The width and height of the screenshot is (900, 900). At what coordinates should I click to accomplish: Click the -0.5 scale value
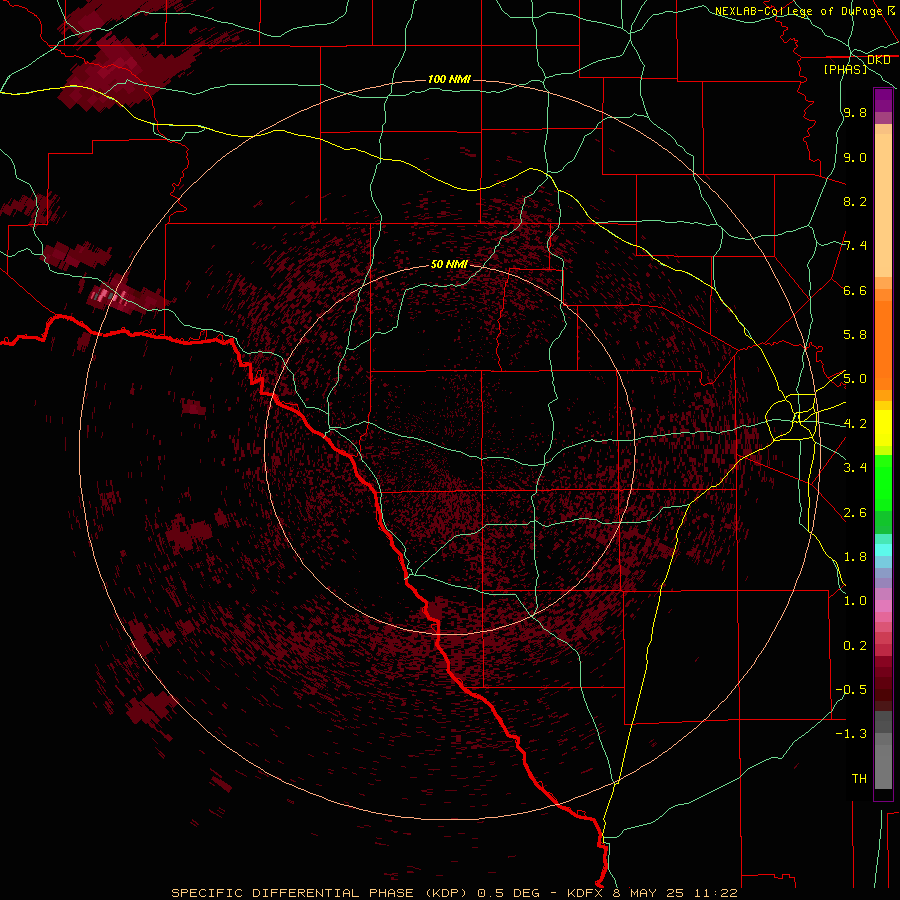(851, 690)
